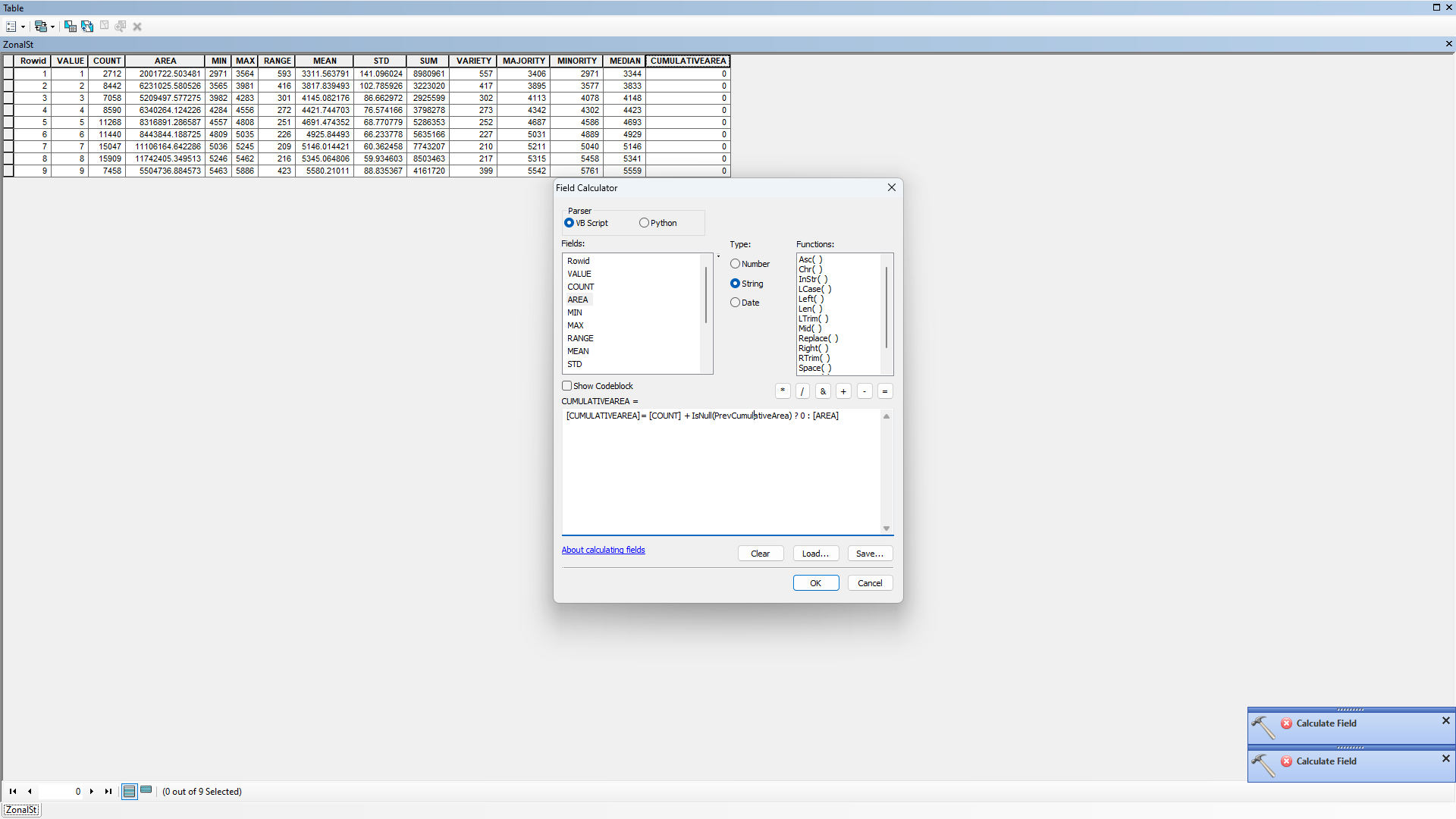Click the Load... button
The image size is (1456, 819).
pos(816,554)
